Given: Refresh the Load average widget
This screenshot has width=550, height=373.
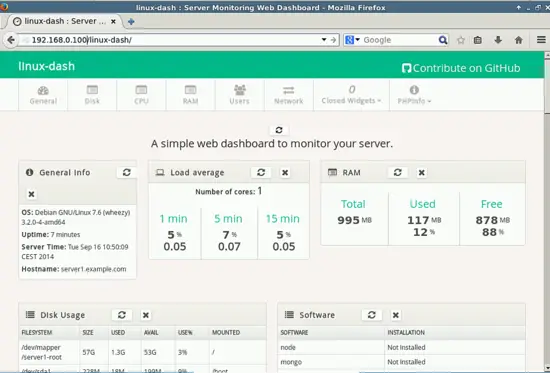Looking at the screenshot, I should point(261,172).
